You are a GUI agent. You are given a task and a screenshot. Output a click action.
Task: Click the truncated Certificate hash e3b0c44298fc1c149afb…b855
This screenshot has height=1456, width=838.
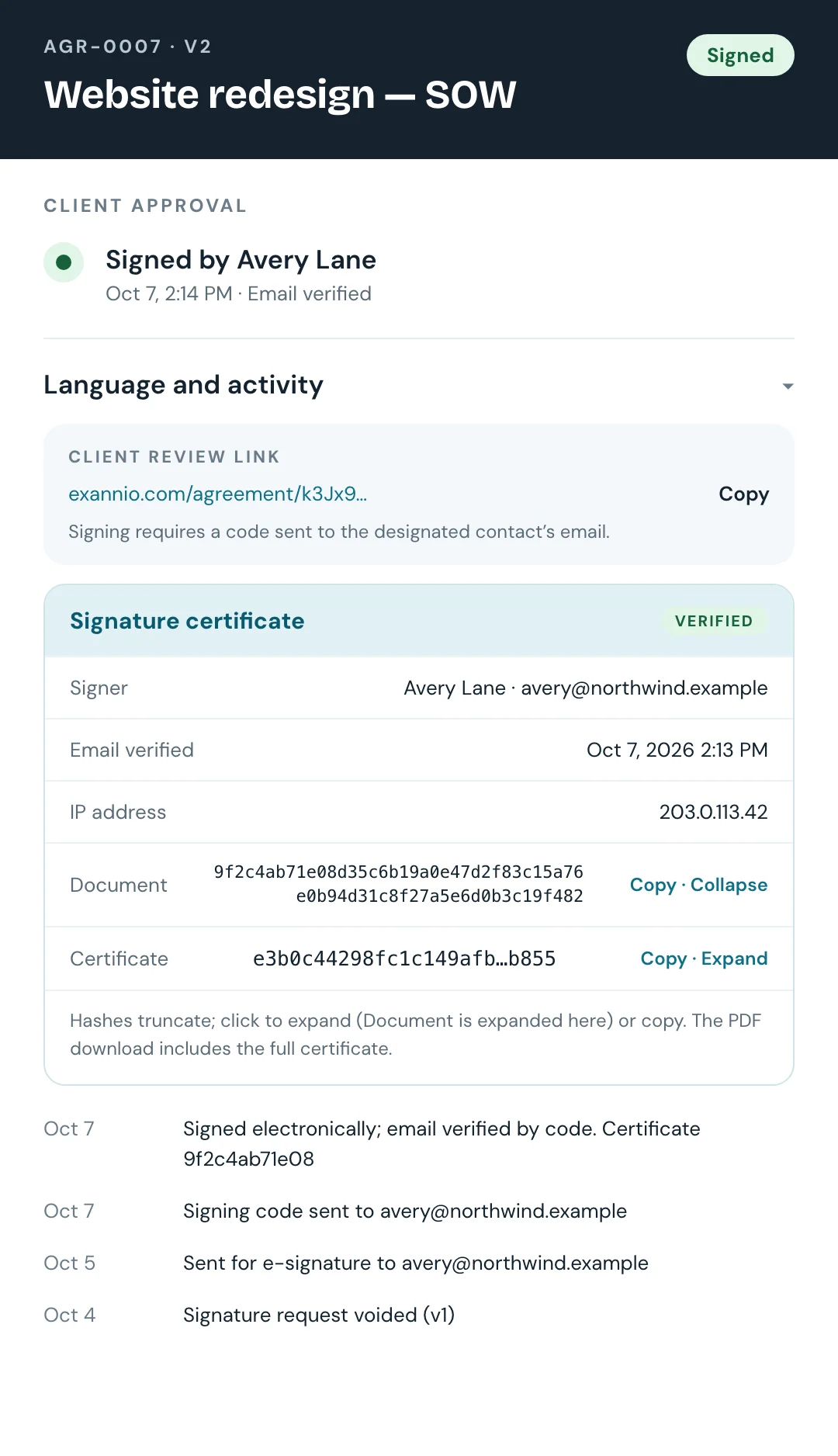pyautogui.click(x=404, y=959)
